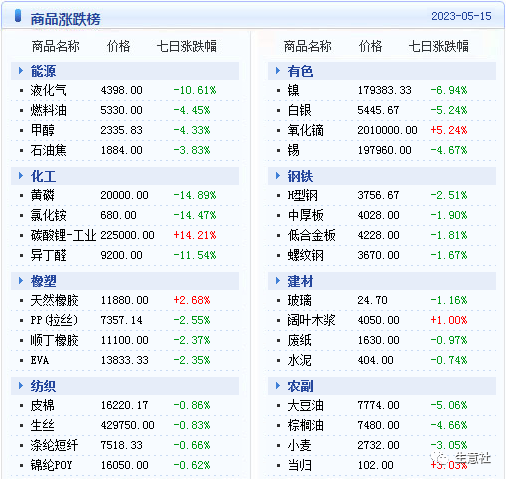Select the 低合金板 commodity name
This screenshot has width=506, height=479.
pos(311,235)
